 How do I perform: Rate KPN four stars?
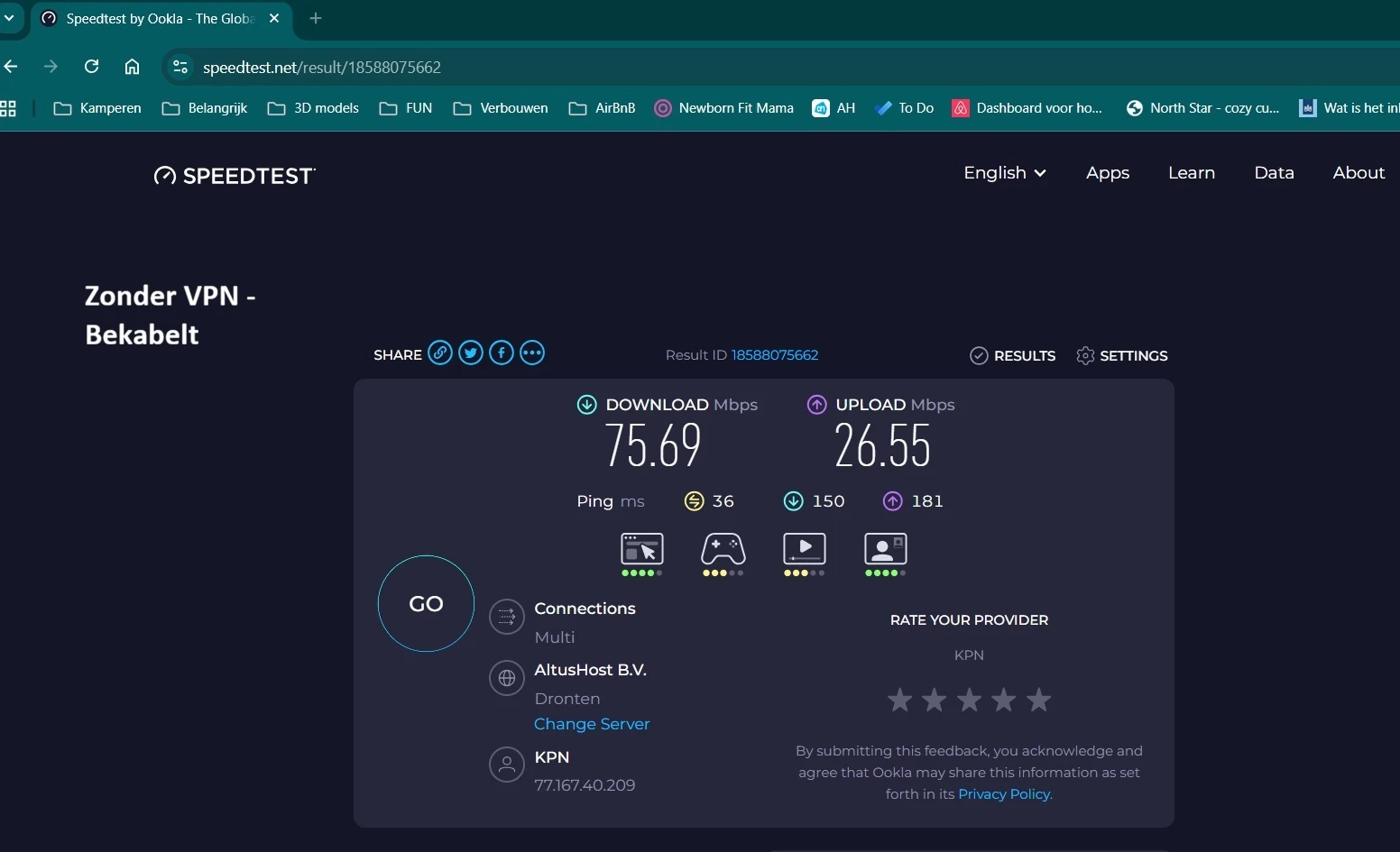[1004, 700]
